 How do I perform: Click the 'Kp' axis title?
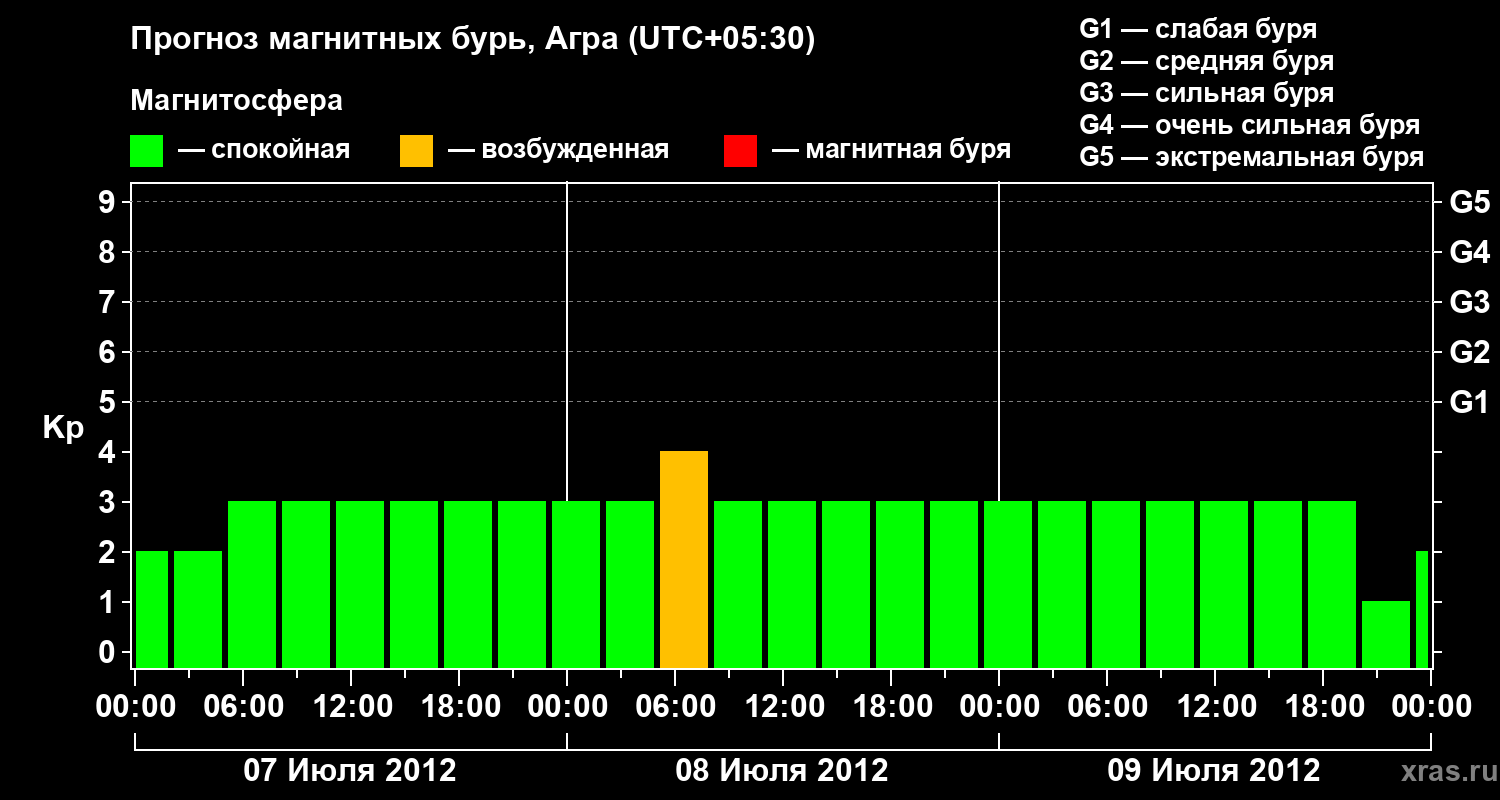click(64, 428)
